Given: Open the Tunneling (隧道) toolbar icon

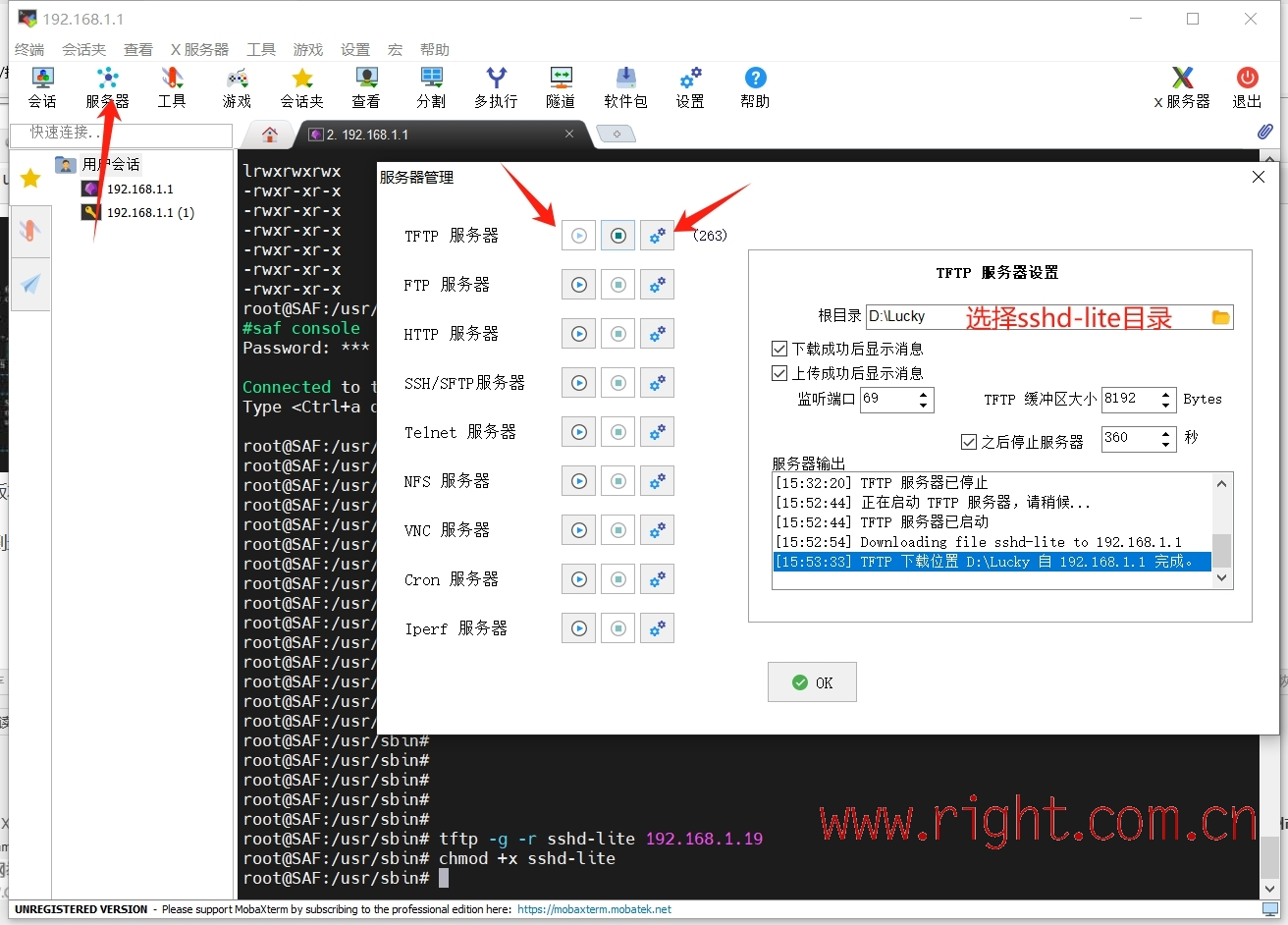Looking at the screenshot, I should 561,87.
